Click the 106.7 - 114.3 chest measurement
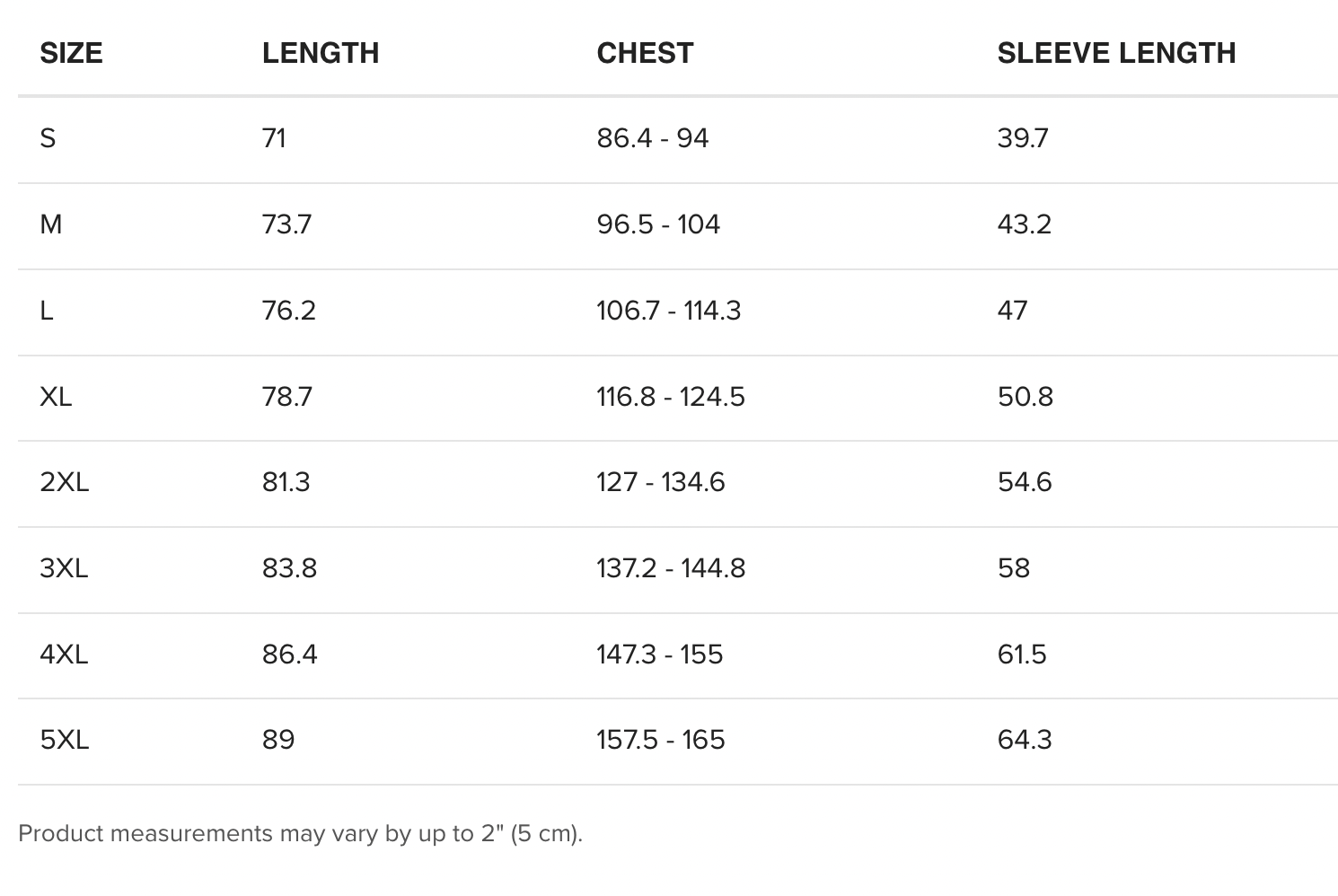The width and height of the screenshot is (1338, 896). tap(668, 311)
